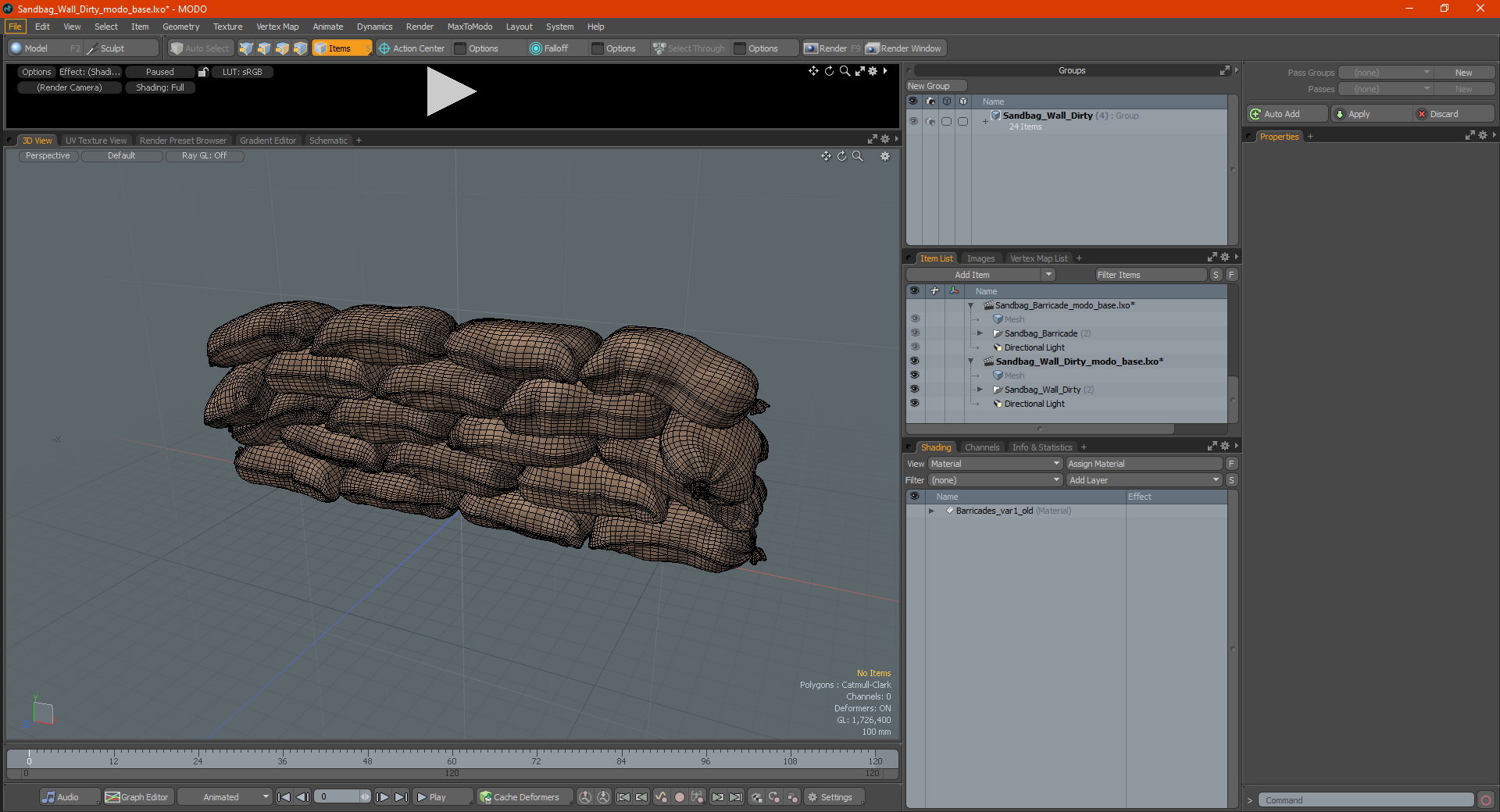Toggle visibility of last Directional Light
The height and width of the screenshot is (812, 1500).
(x=915, y=404)
